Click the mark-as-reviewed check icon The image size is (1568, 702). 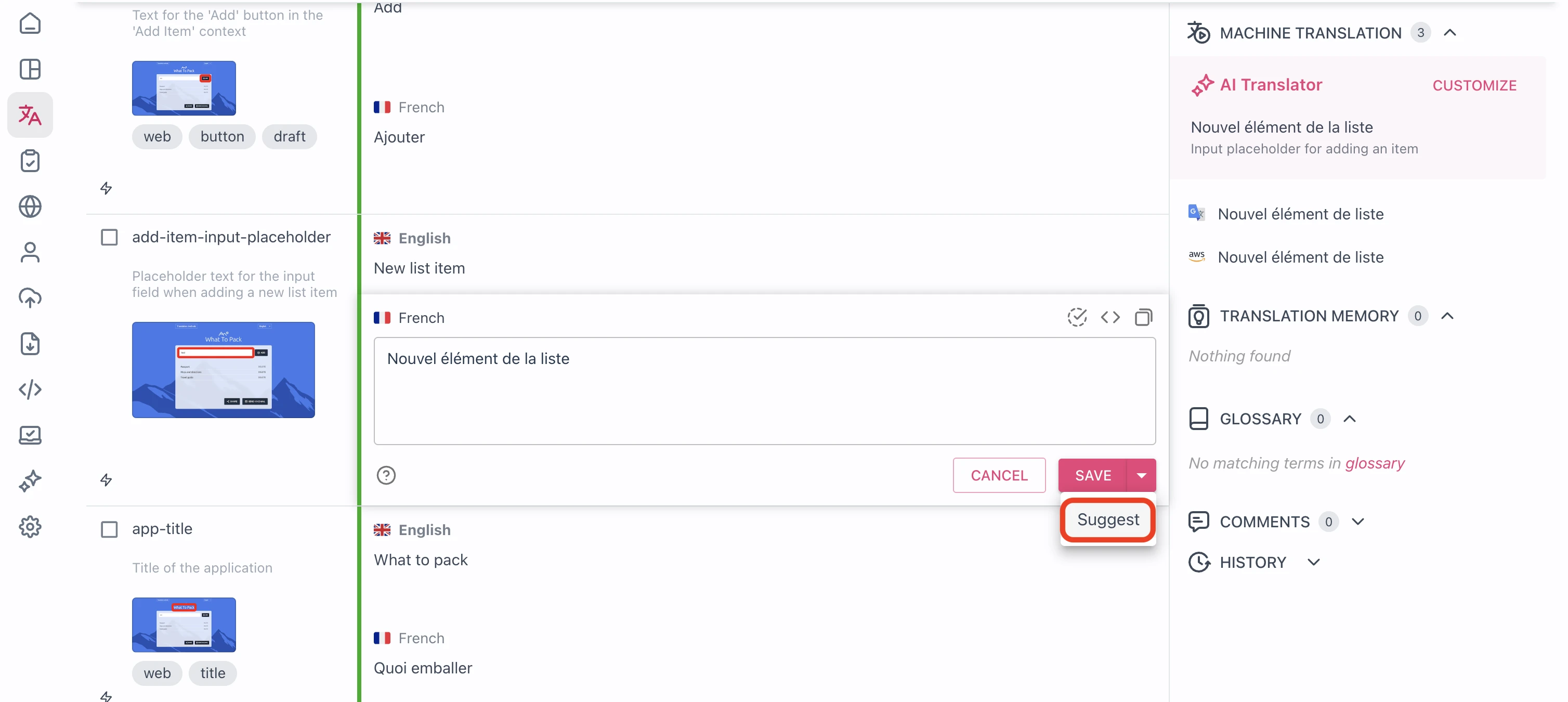coord(1078,317)
